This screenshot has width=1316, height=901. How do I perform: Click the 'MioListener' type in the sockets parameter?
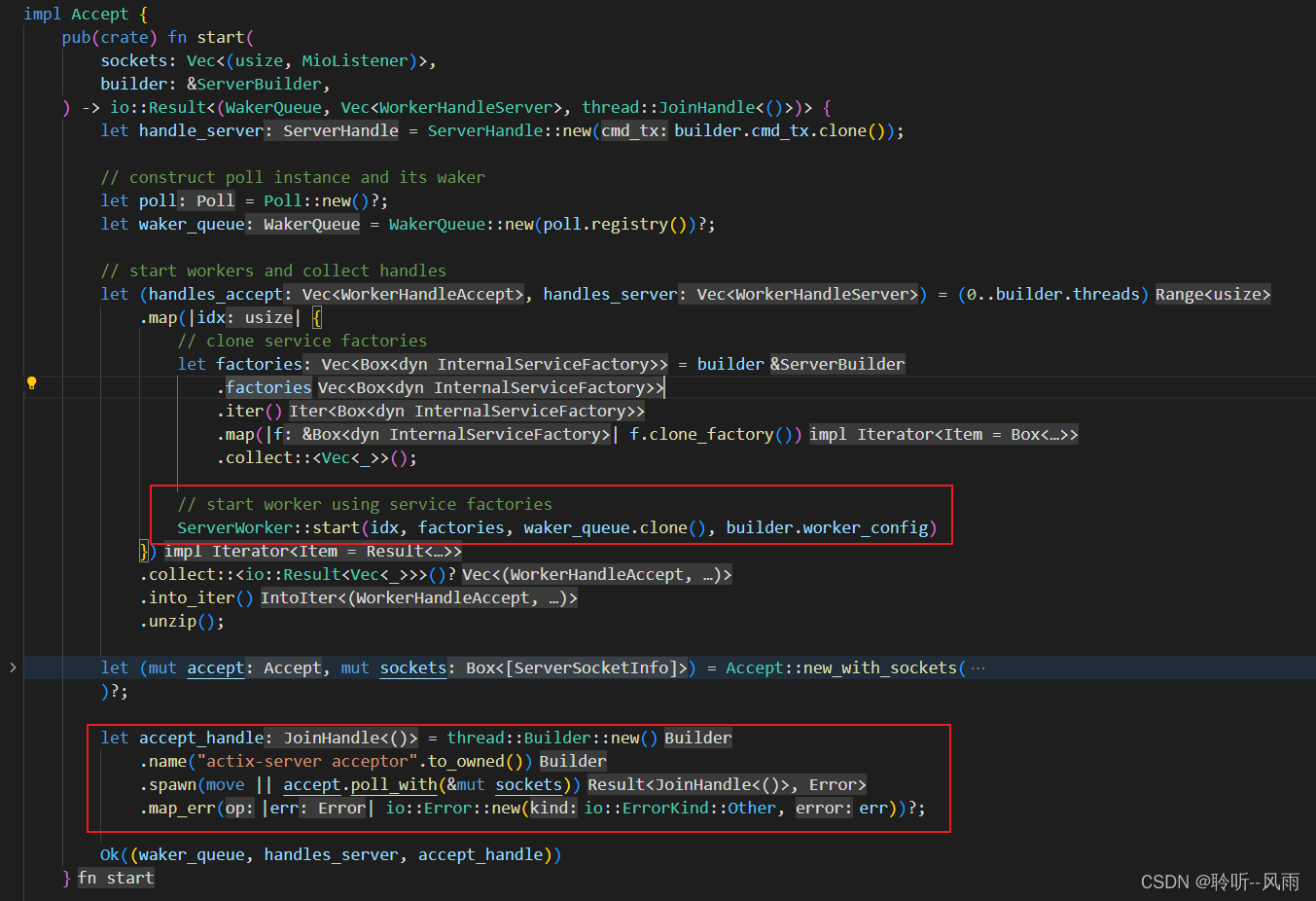click(x=354, y=60)
